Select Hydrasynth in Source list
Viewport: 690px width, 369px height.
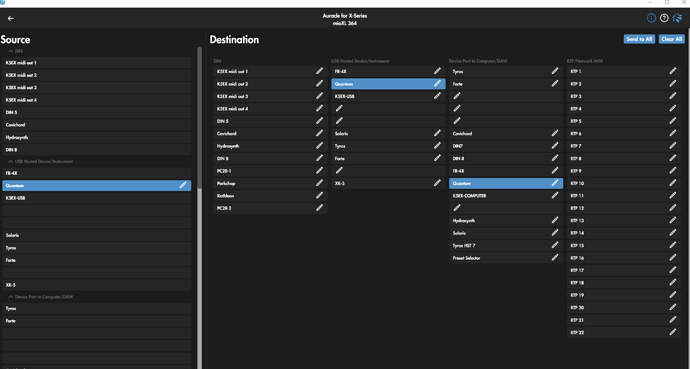97,137
